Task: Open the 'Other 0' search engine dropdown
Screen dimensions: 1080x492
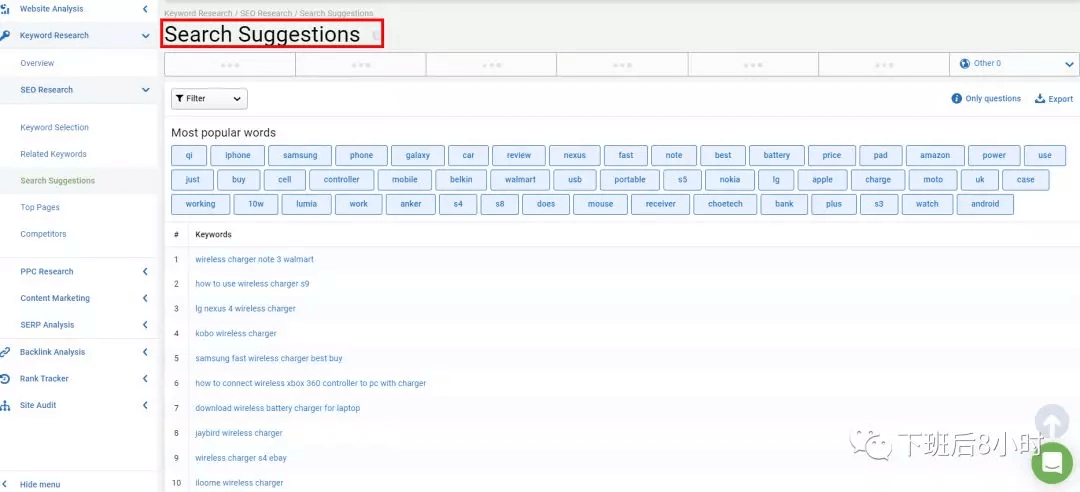Action: click(x=1013, y=64)
